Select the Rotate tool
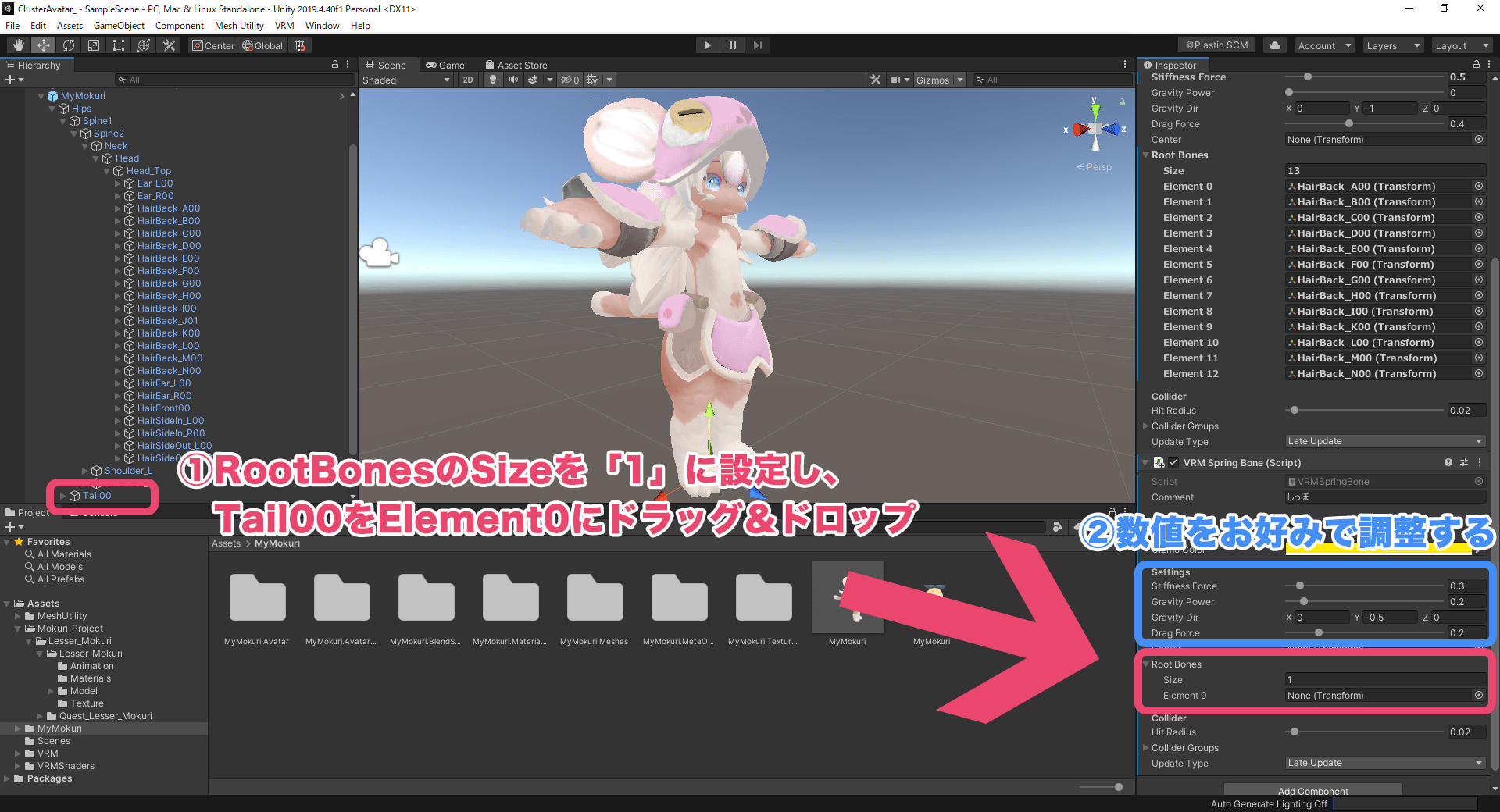This screenshot has height=812, width=1500. (x=69, y=45)
